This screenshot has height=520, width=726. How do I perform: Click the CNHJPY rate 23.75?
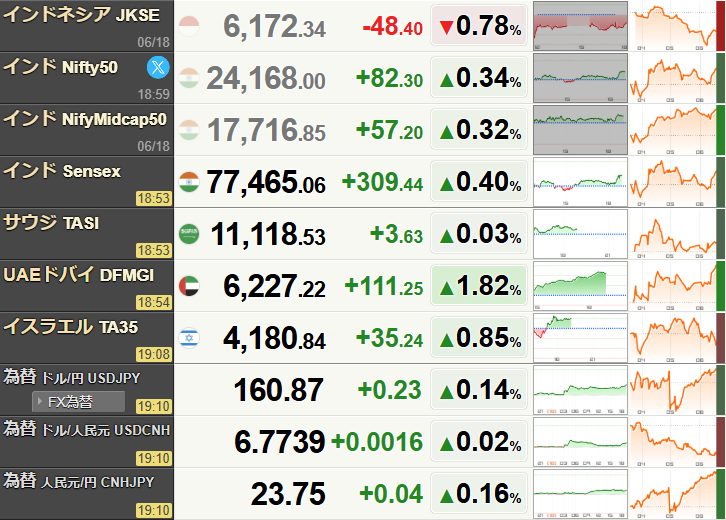[288, 494]
